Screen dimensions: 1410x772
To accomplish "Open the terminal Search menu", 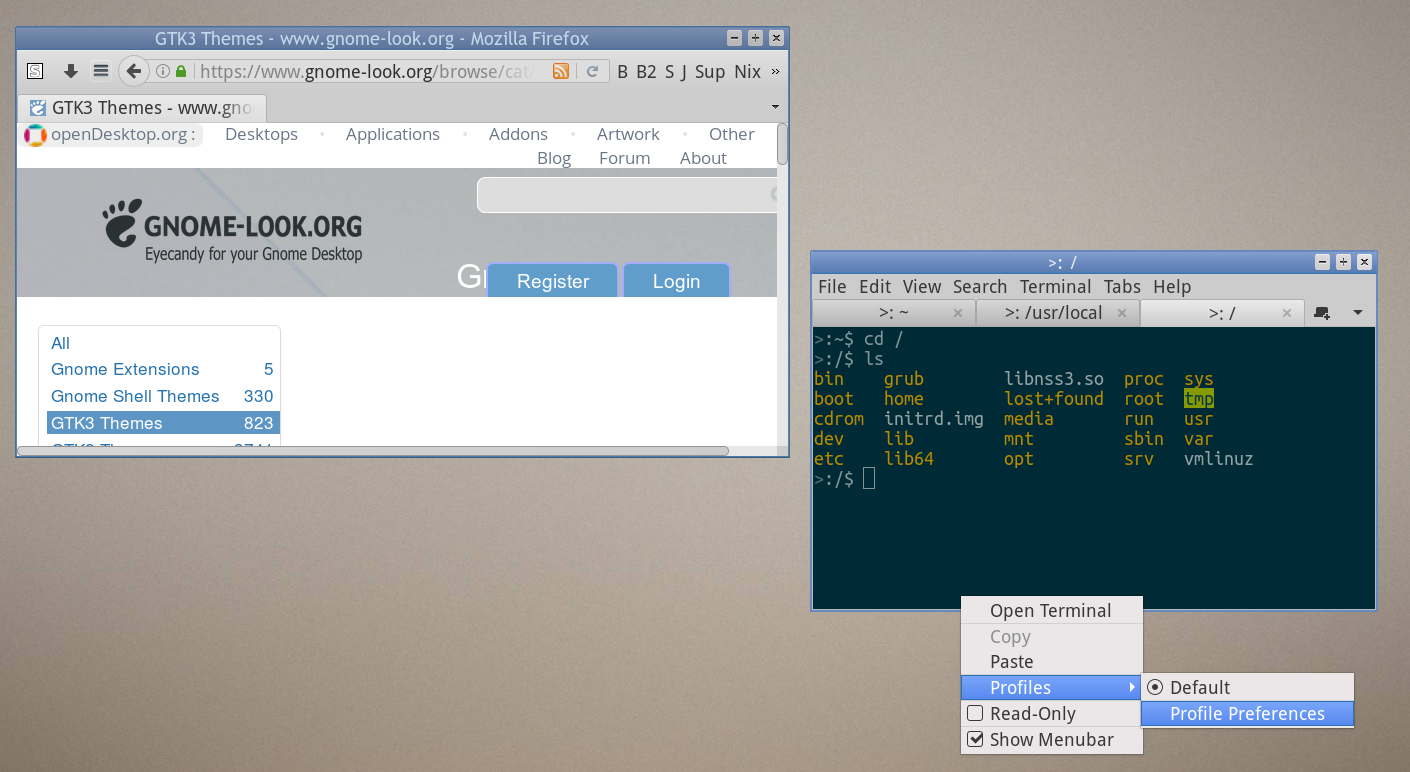I will pyautogui.click(x=980, y=287).
